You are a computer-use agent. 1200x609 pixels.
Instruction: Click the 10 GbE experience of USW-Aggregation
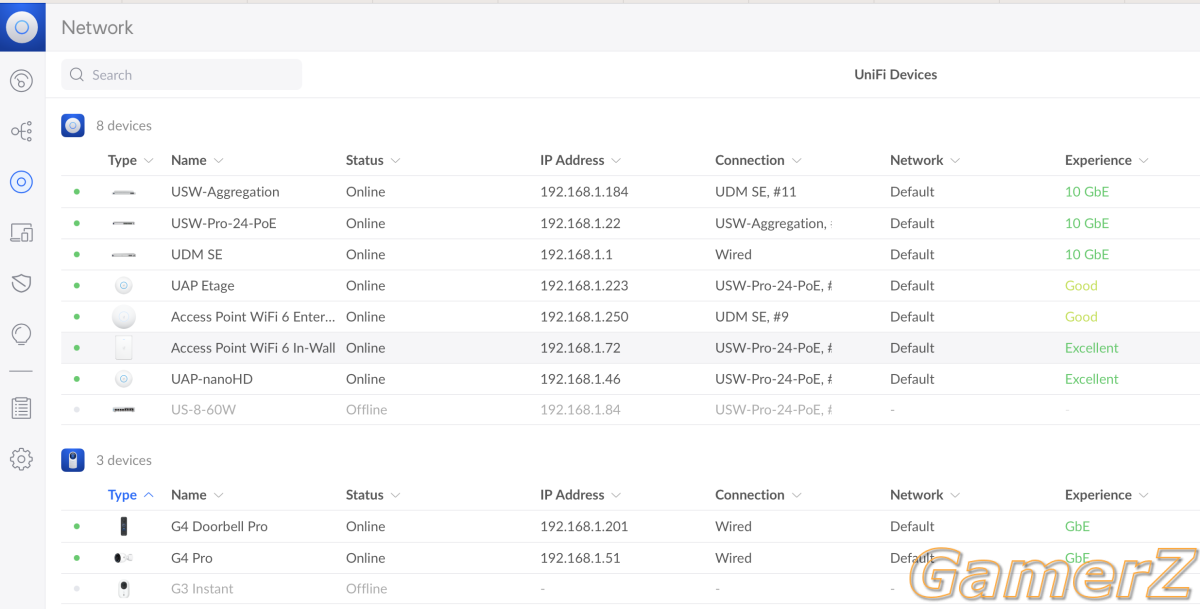1087,192
